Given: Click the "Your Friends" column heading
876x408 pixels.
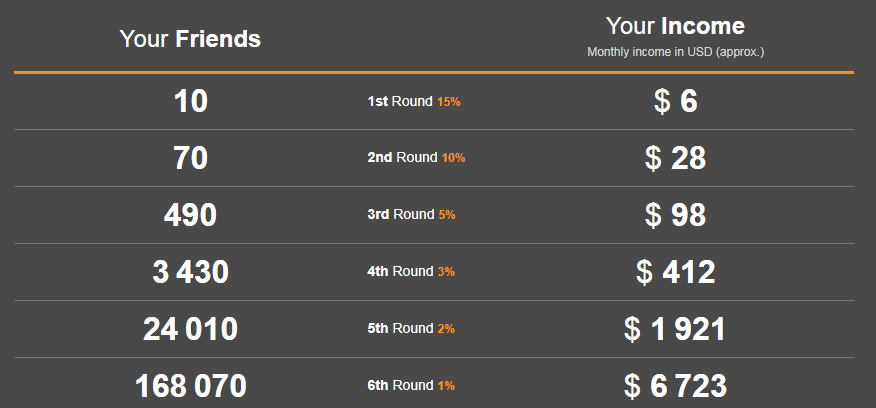Looking at the screenshot, I should [x=190, y=39].
